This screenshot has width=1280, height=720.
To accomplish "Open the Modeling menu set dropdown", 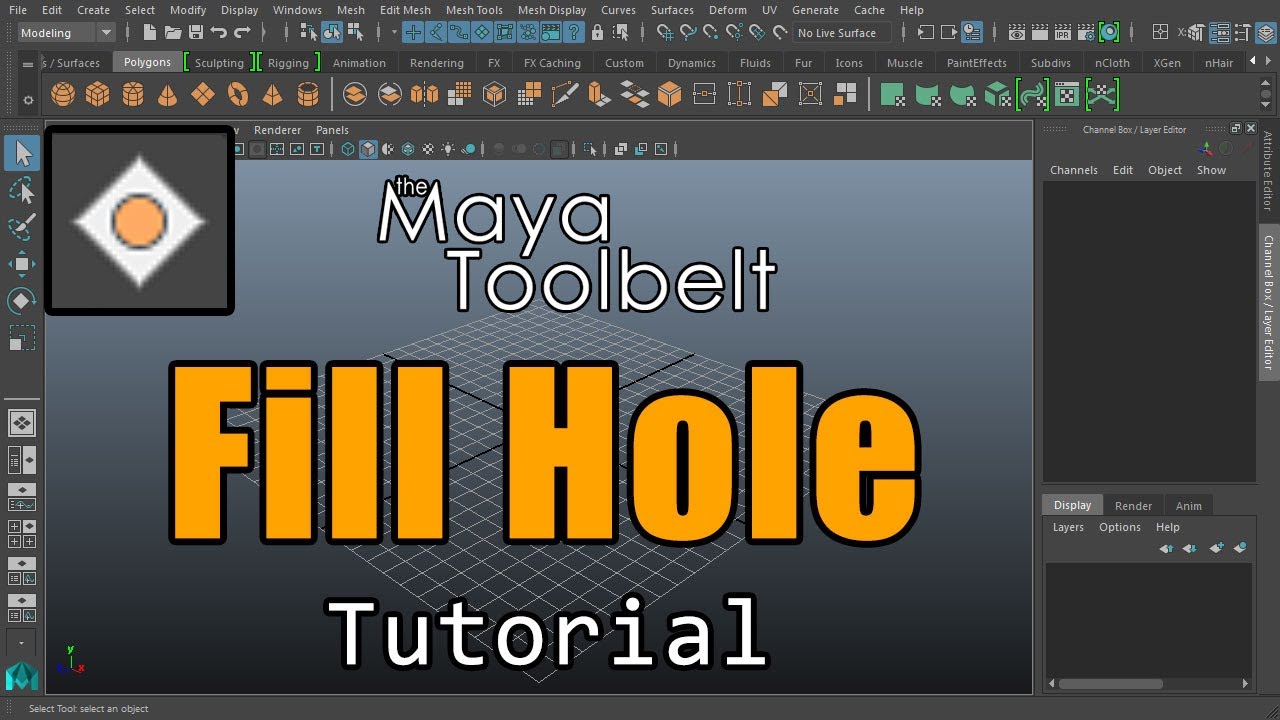I will [x=67, y=33].
